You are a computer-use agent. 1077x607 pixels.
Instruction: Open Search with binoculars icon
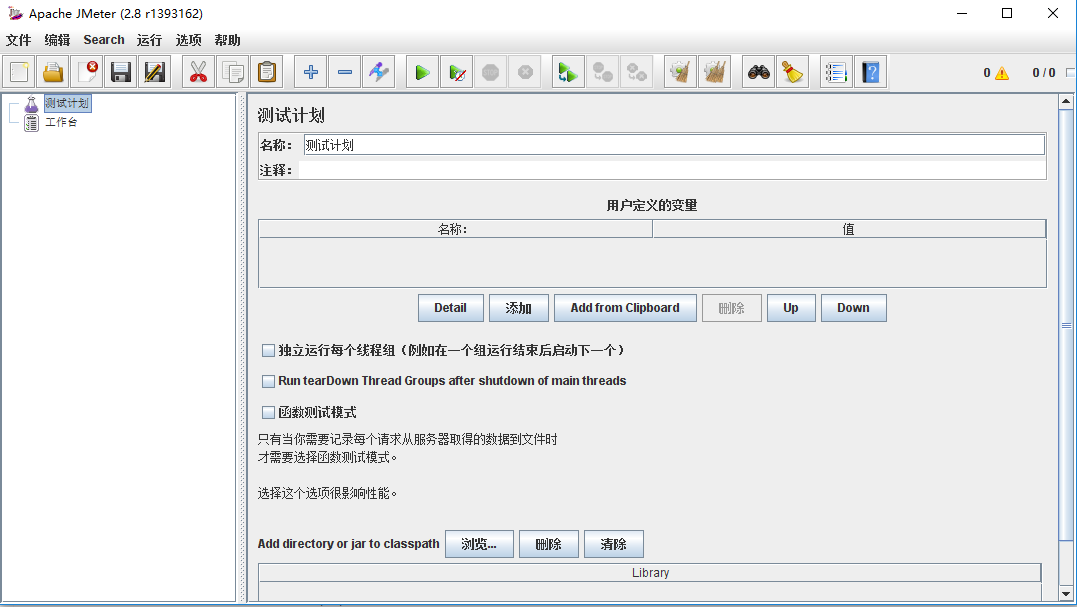(758, 72)
